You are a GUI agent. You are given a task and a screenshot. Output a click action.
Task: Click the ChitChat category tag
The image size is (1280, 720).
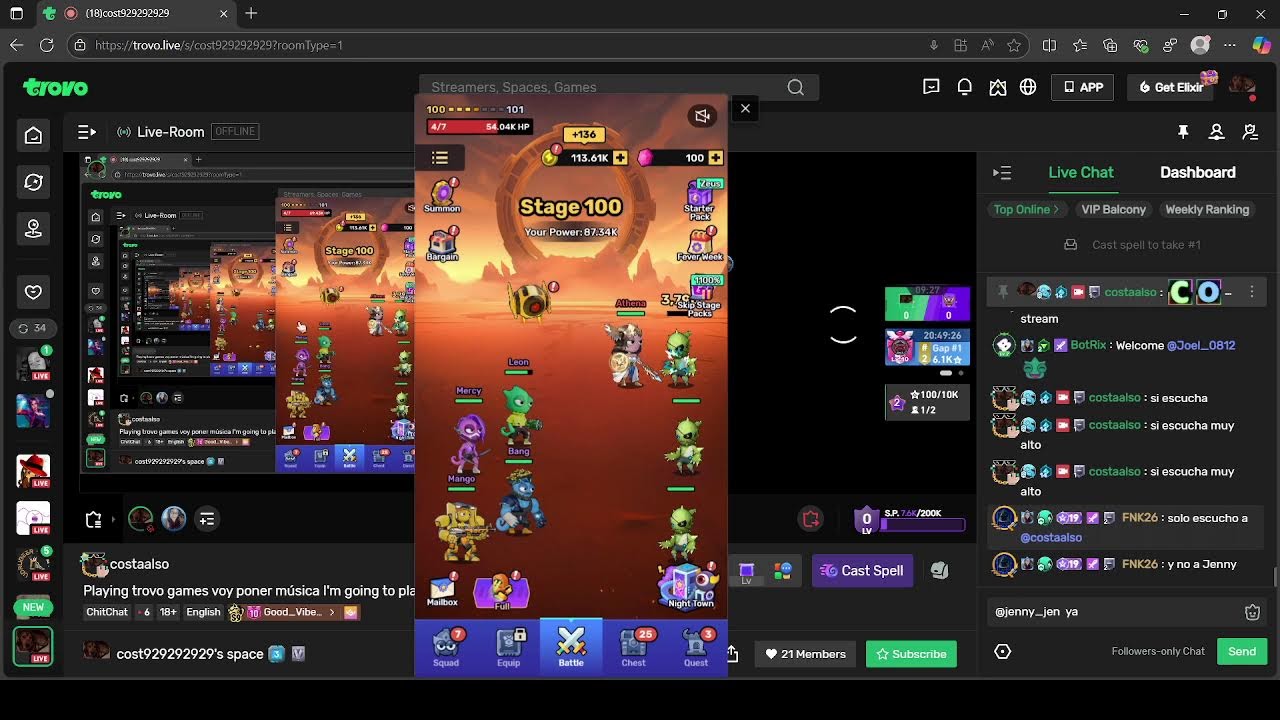pos(107,612)
